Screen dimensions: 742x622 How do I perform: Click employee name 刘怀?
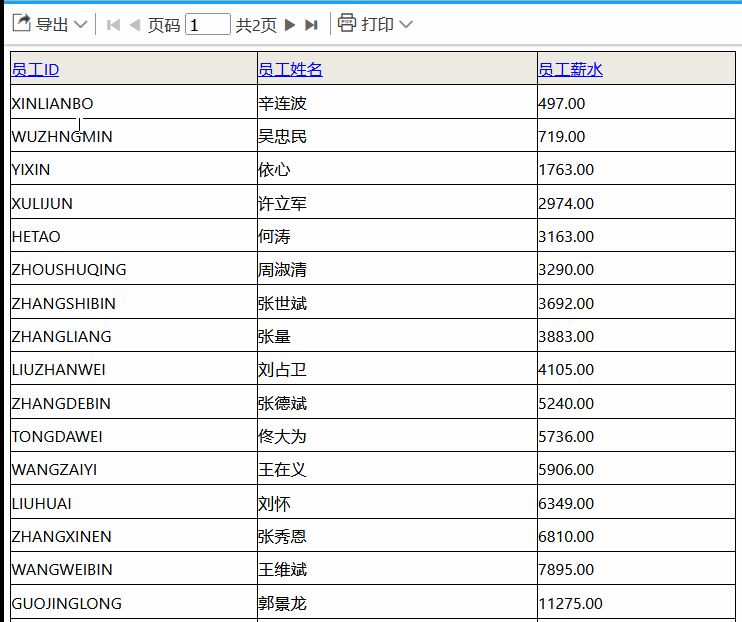(274, 504)
